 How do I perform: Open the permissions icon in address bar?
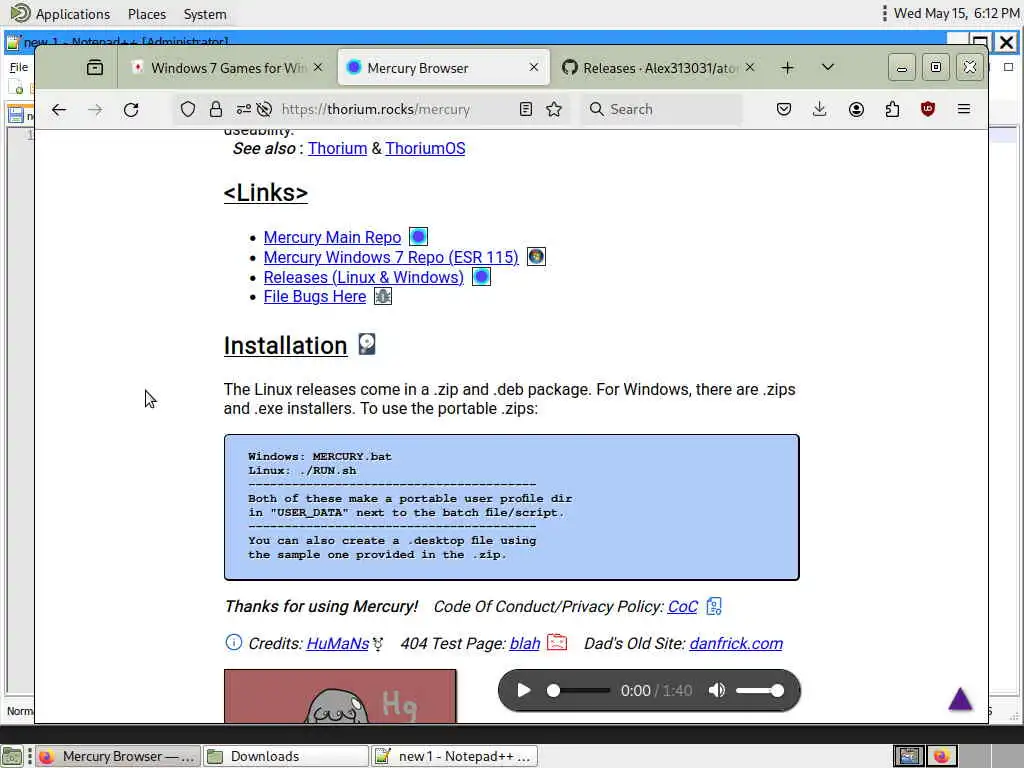[x=244, y=110]
